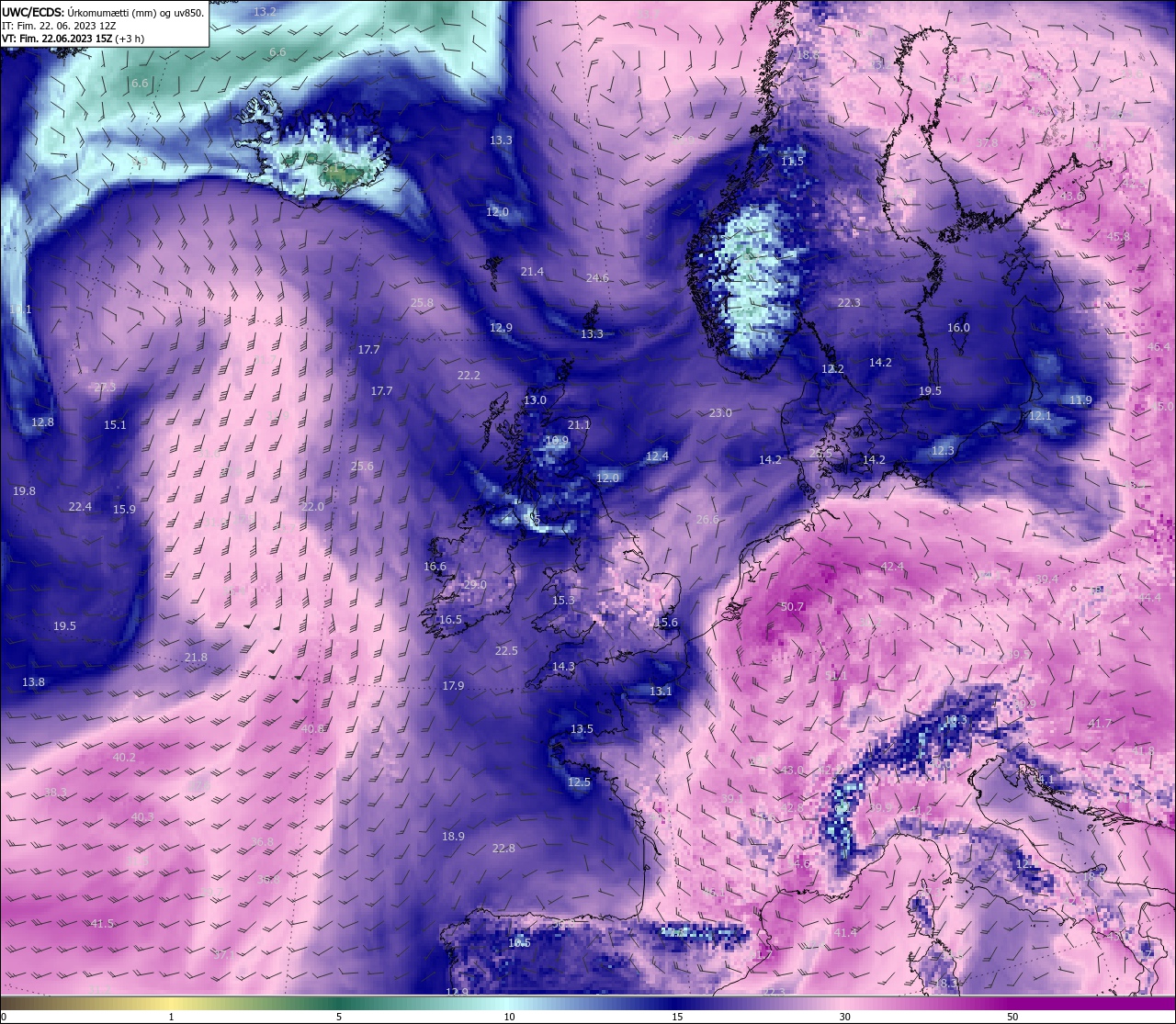Click the 13.8 value label
This screenshot has height=1024, width=1176.
point(33,682)
